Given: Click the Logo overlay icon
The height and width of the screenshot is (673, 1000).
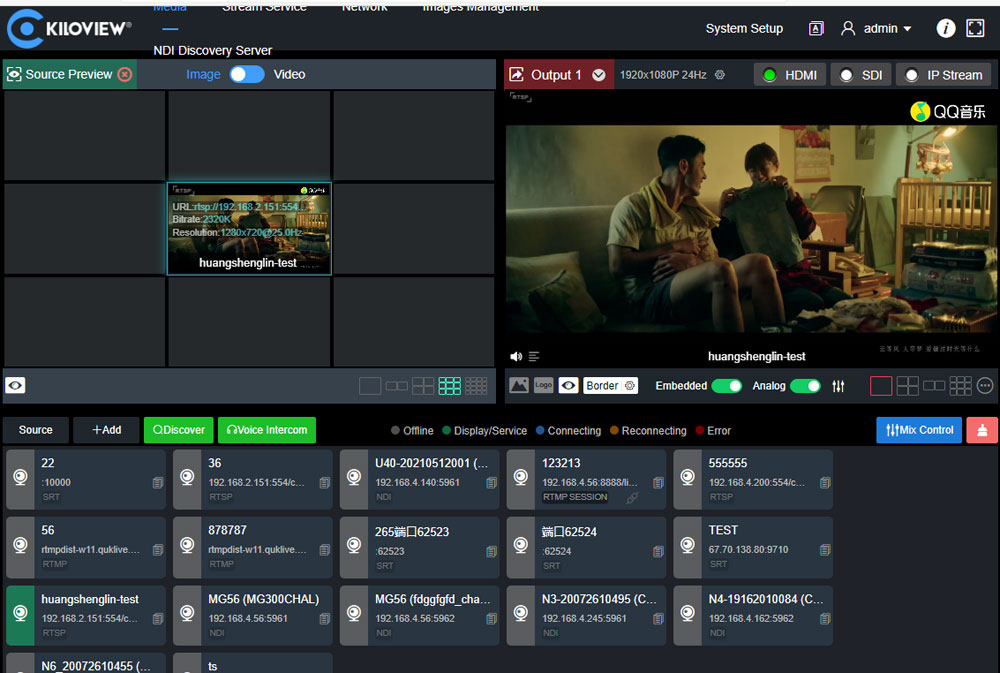Looking at the screenshot, I should coord(543,386).
